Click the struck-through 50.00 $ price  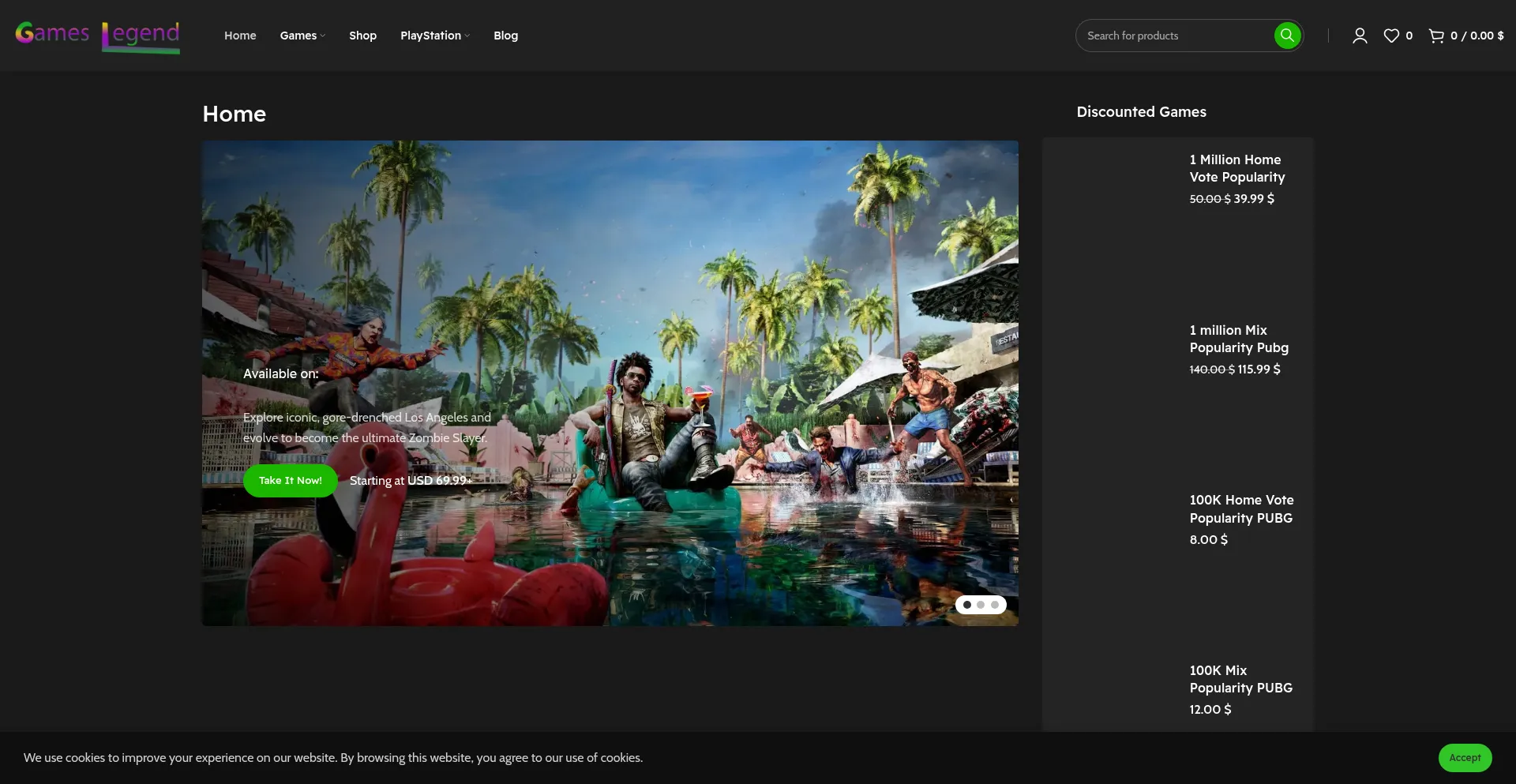tap(1210, 199)
